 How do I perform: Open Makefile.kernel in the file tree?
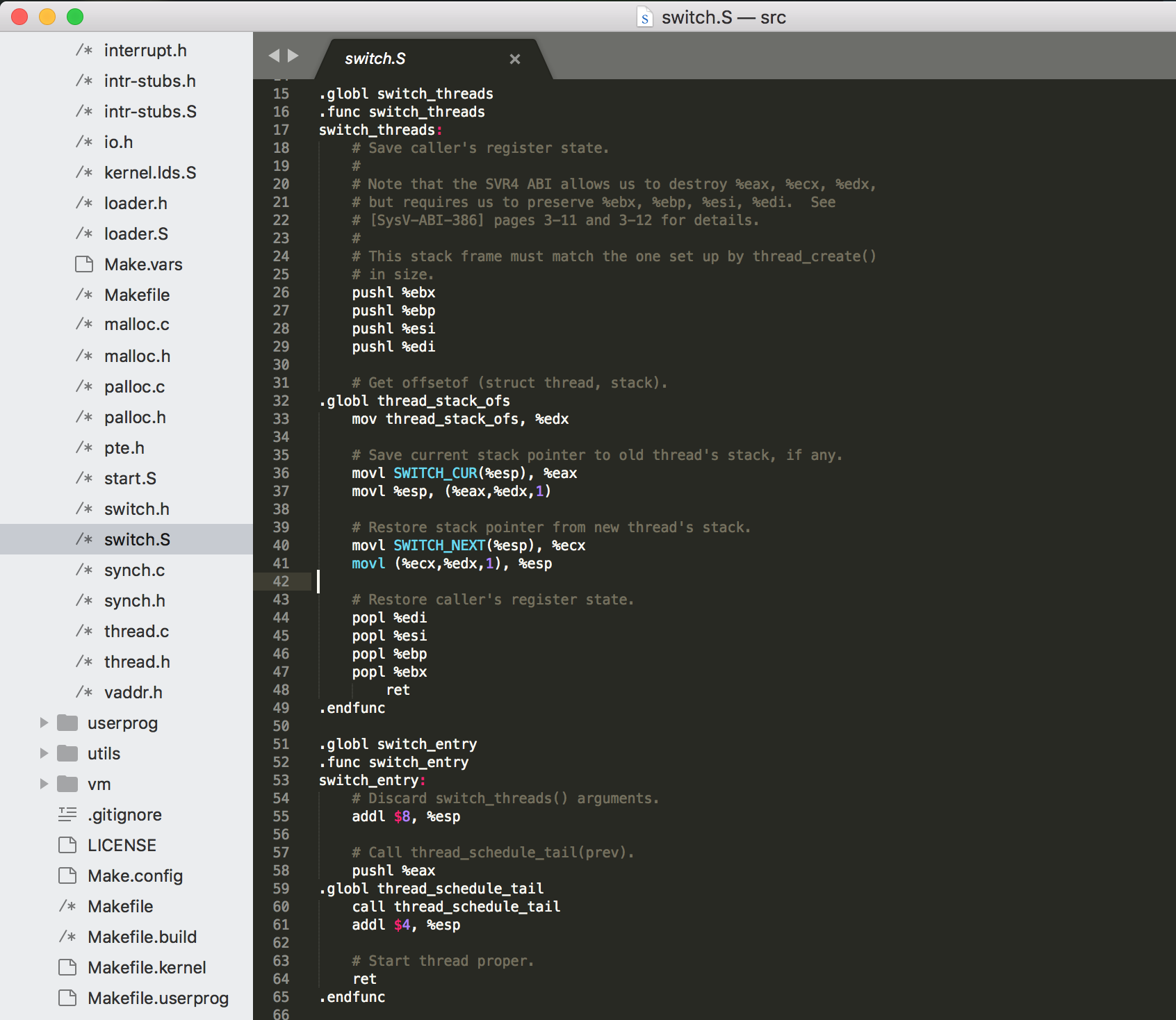point(147,968)
